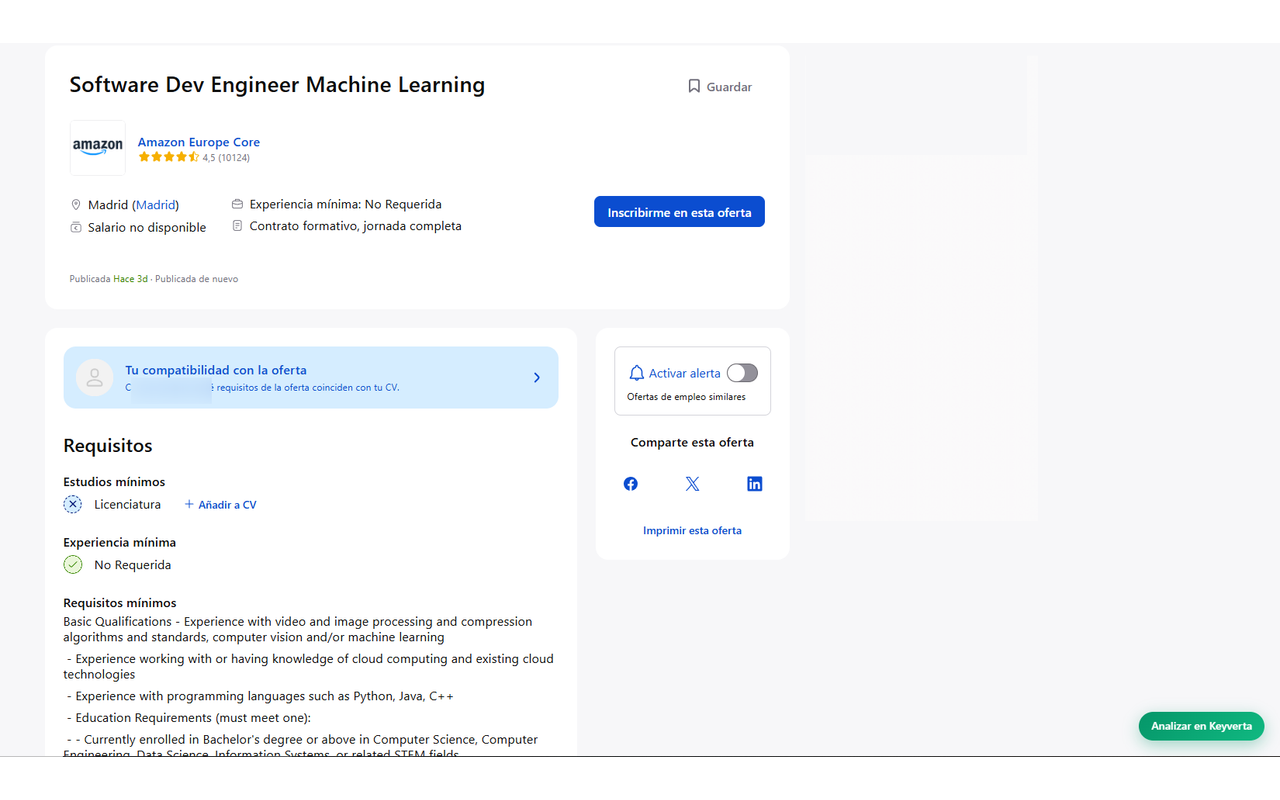Click Ofertas de empleo similares label
1280x800 pixels.
686,397
